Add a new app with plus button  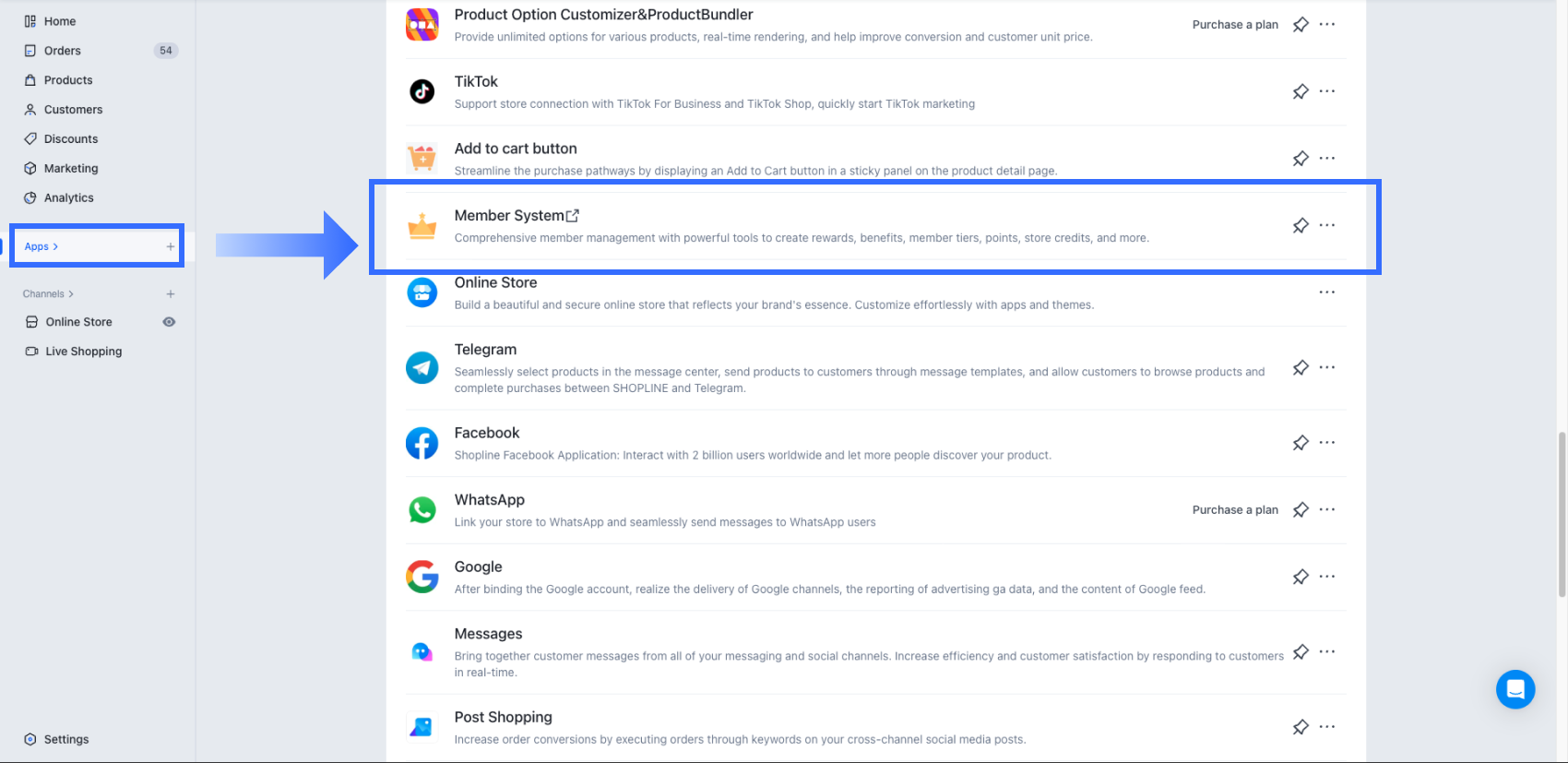click(x=170, y=246)
